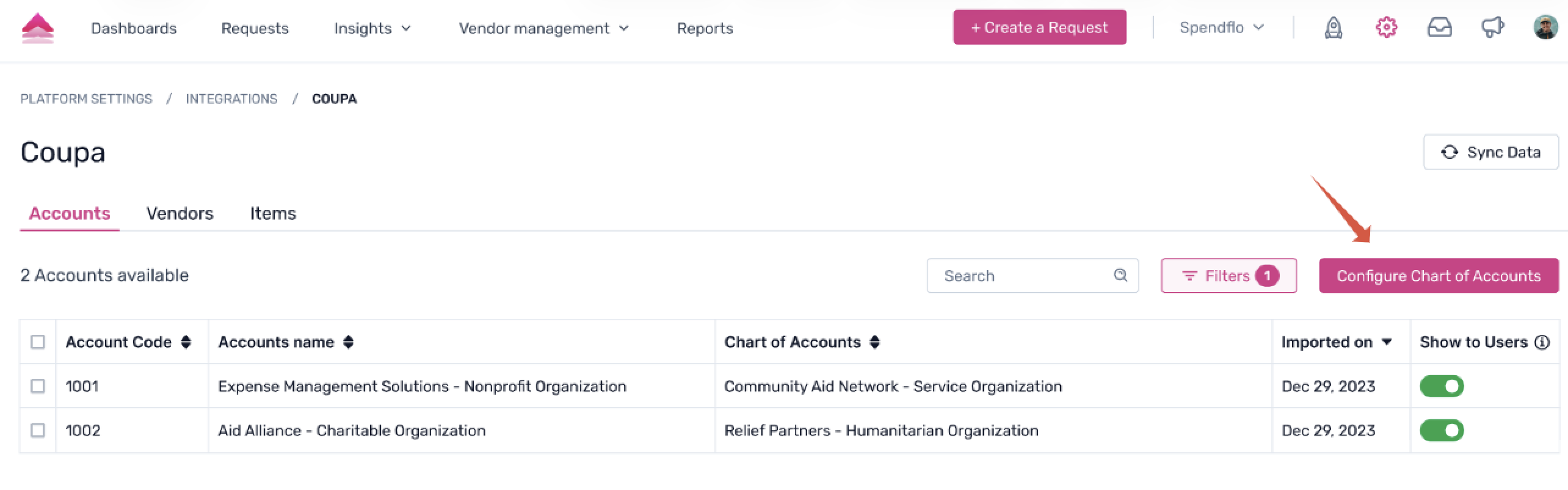Click the search magnifier icon
This screenshot has height=490, width=1568.
click(x=1120, y=275)
